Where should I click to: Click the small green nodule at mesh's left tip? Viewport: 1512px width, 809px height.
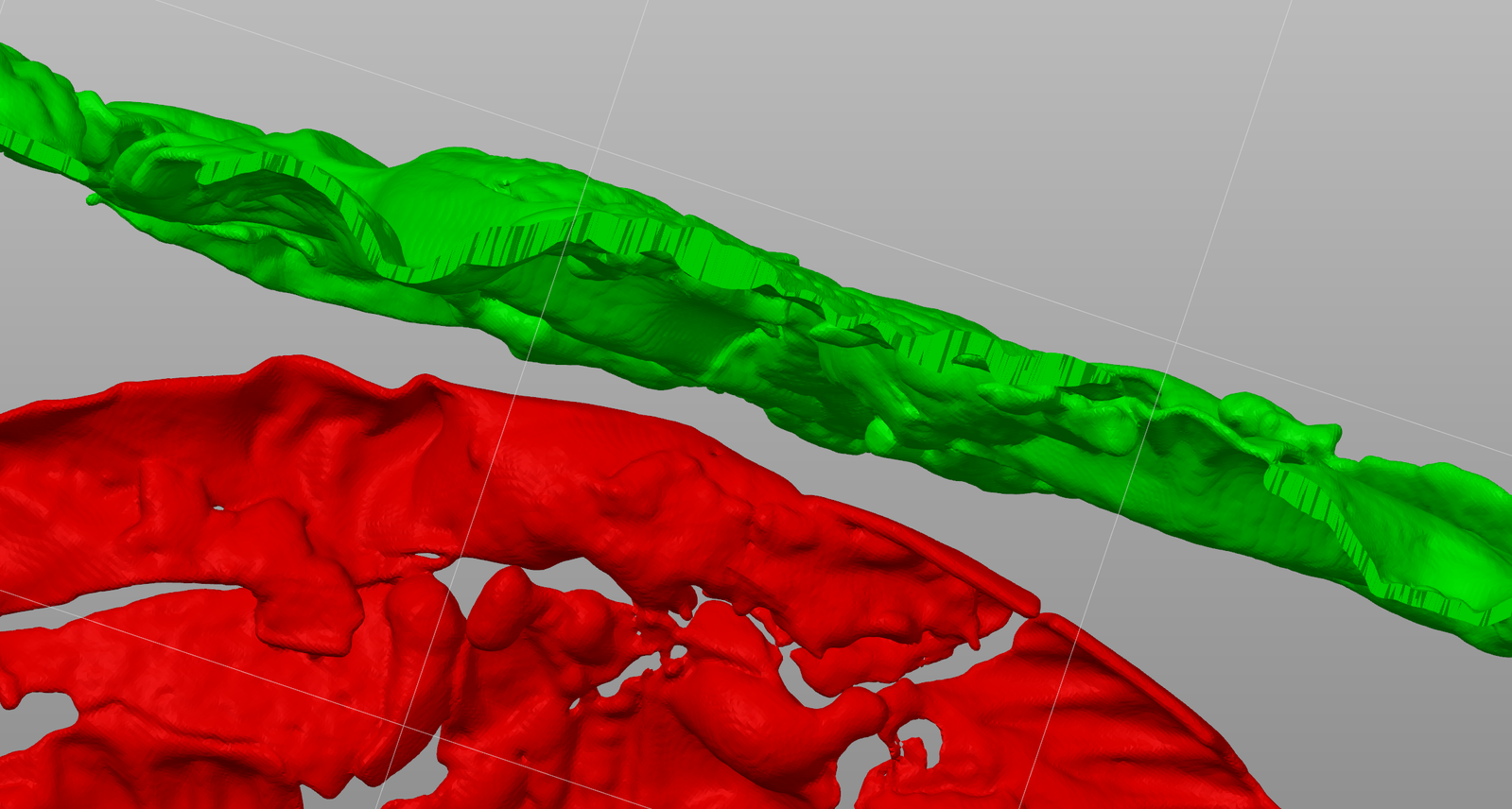[92, 199]
